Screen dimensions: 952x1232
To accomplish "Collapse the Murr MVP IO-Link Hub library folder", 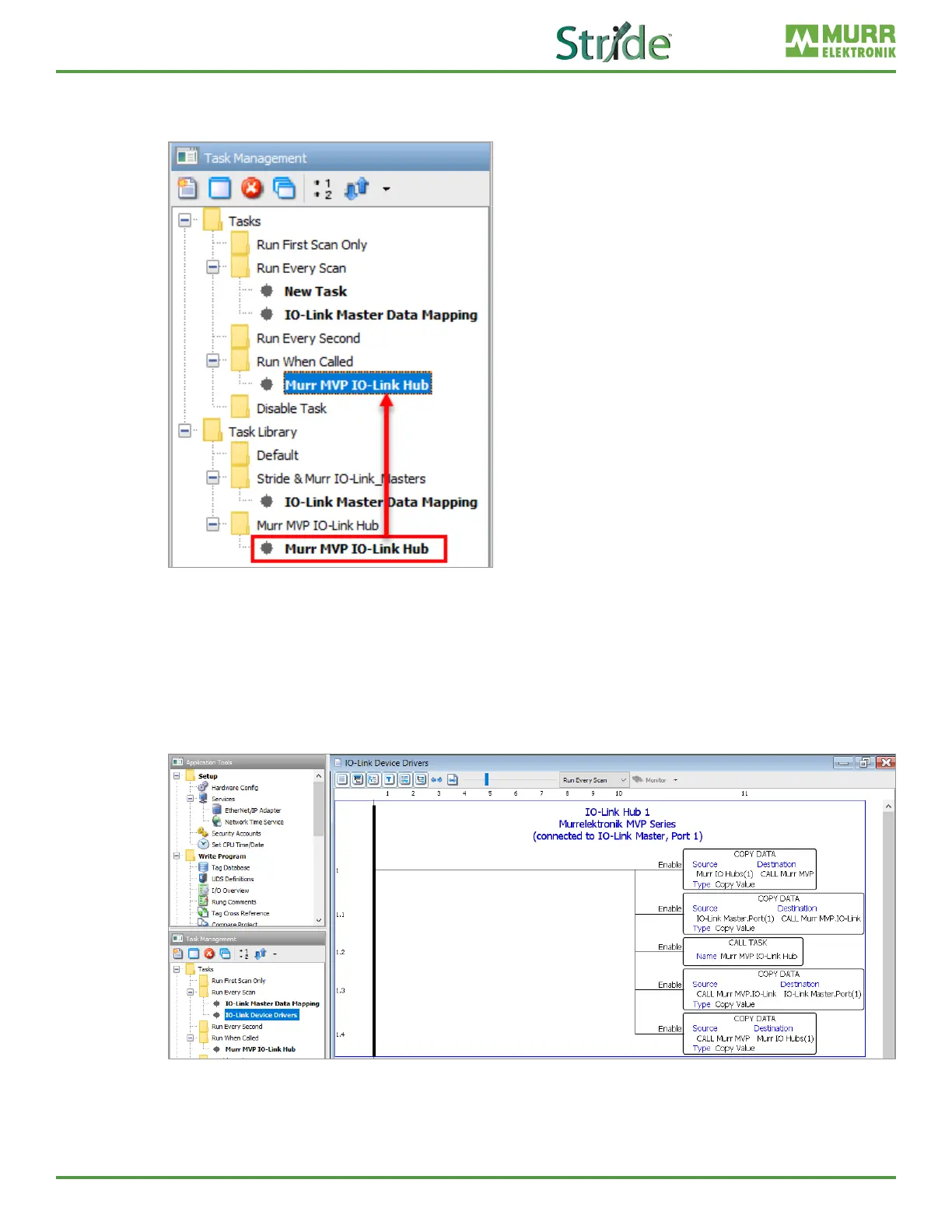I will 213,524.
